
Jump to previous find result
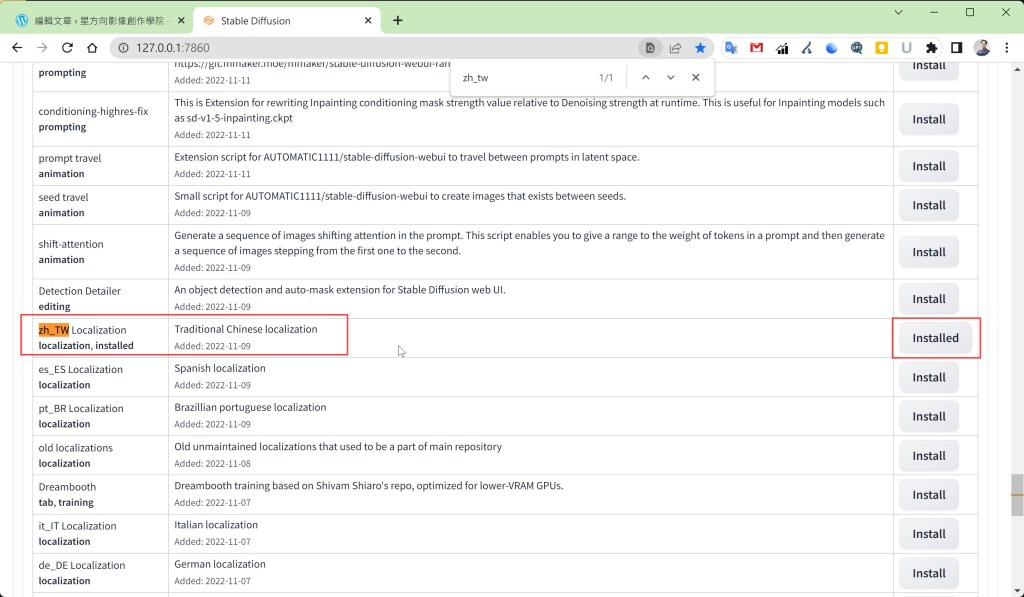(x=645, y=77)
